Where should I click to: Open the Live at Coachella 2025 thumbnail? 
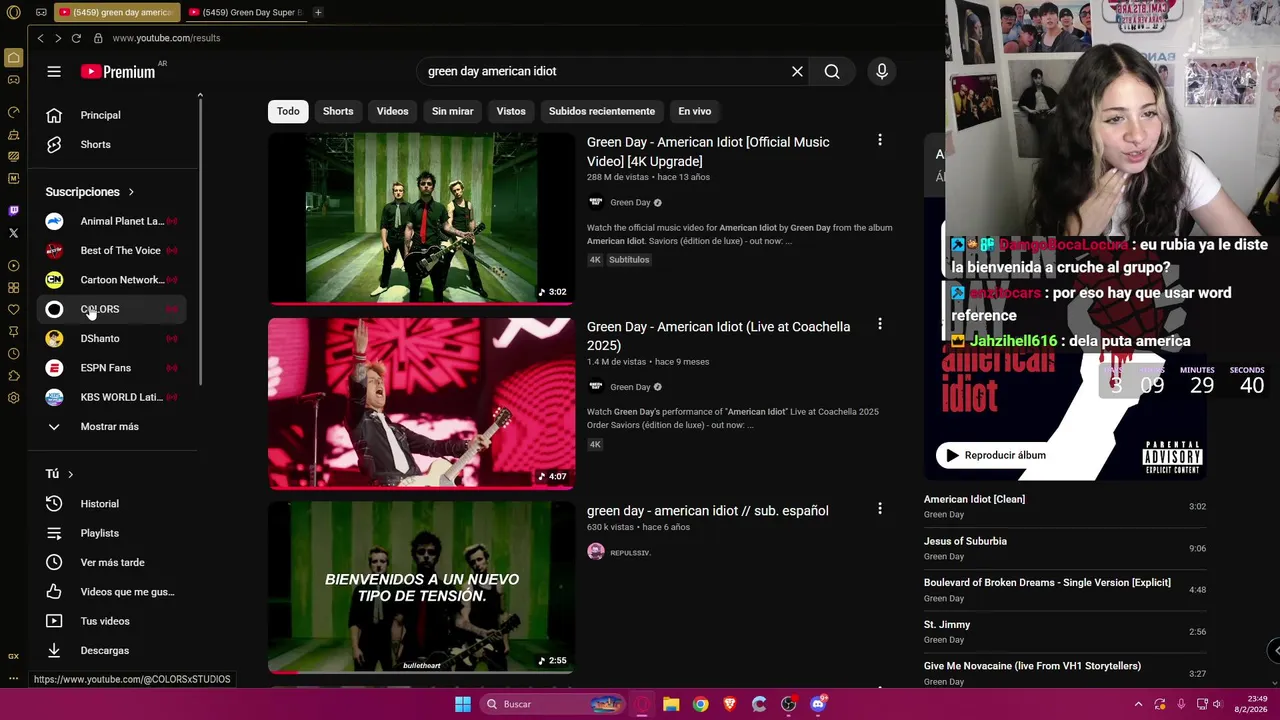click(x=421, y=403)
